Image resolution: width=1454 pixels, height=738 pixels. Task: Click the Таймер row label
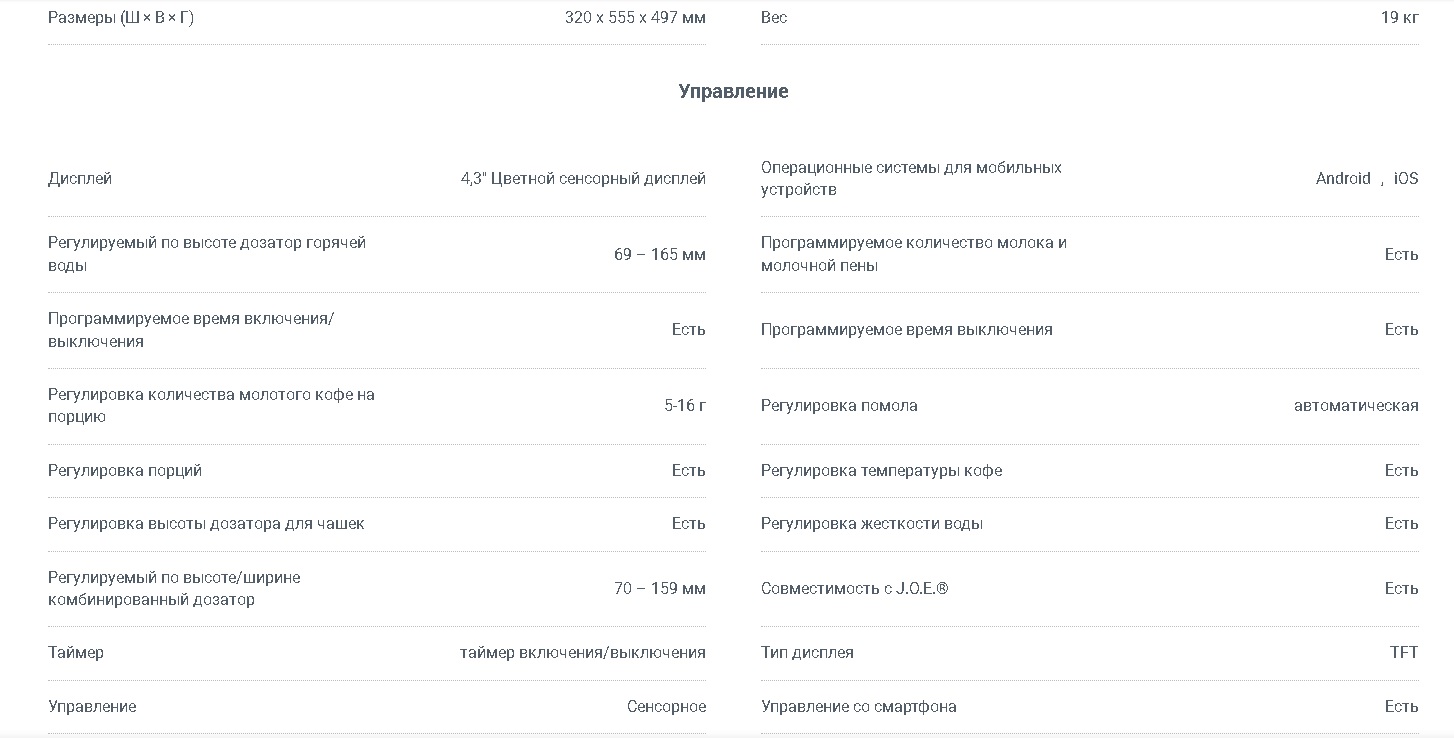(76, 652)
